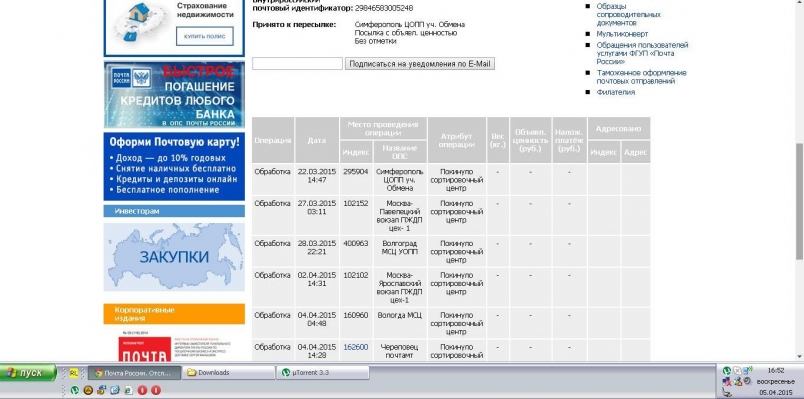Open the orange AIMP quick launch icon
This screenshot has height=399, width=804.
click(x=88, y=390)
